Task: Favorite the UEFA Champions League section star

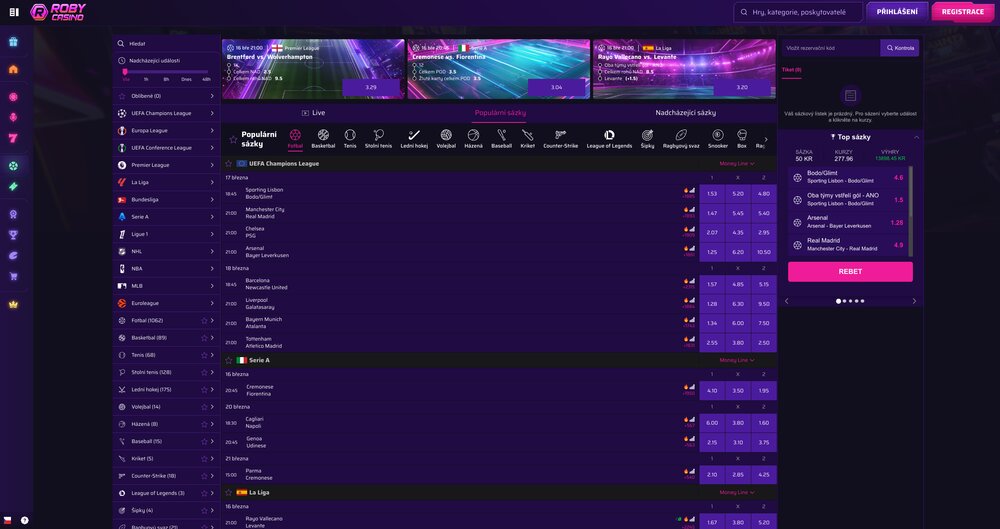Action: point(229,163)
